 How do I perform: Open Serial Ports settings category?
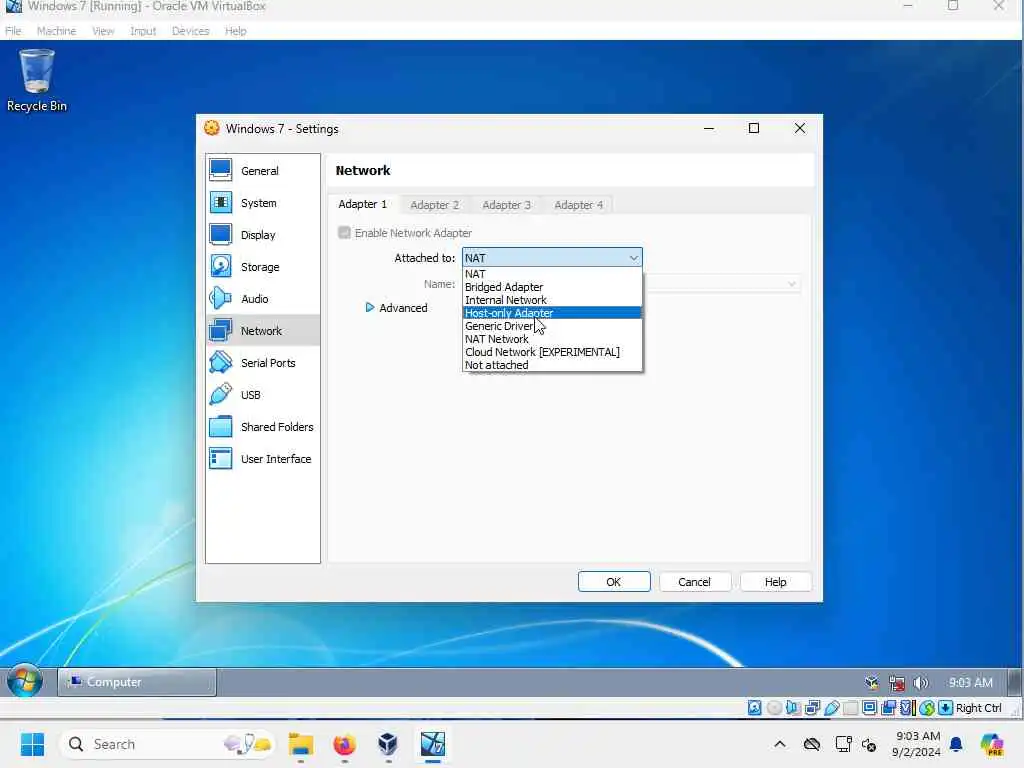[263, 362]
